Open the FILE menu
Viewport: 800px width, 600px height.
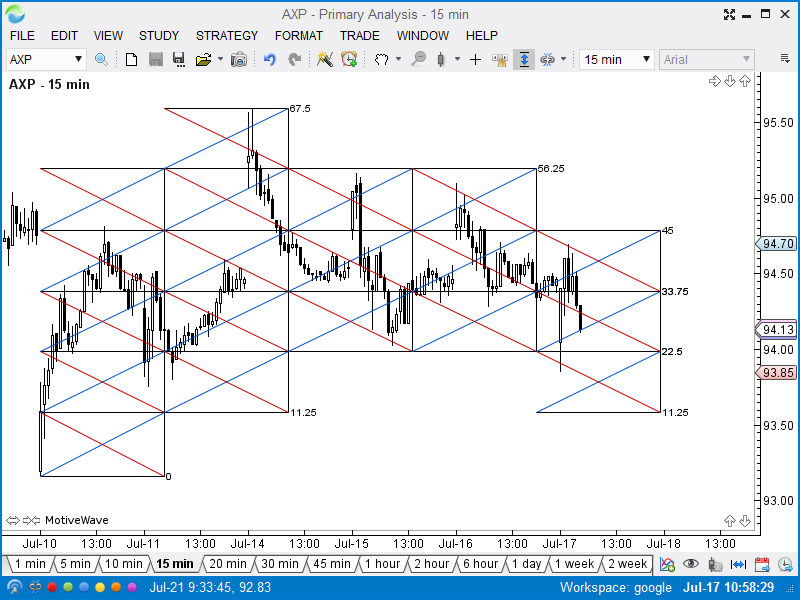tap(22, 36)
